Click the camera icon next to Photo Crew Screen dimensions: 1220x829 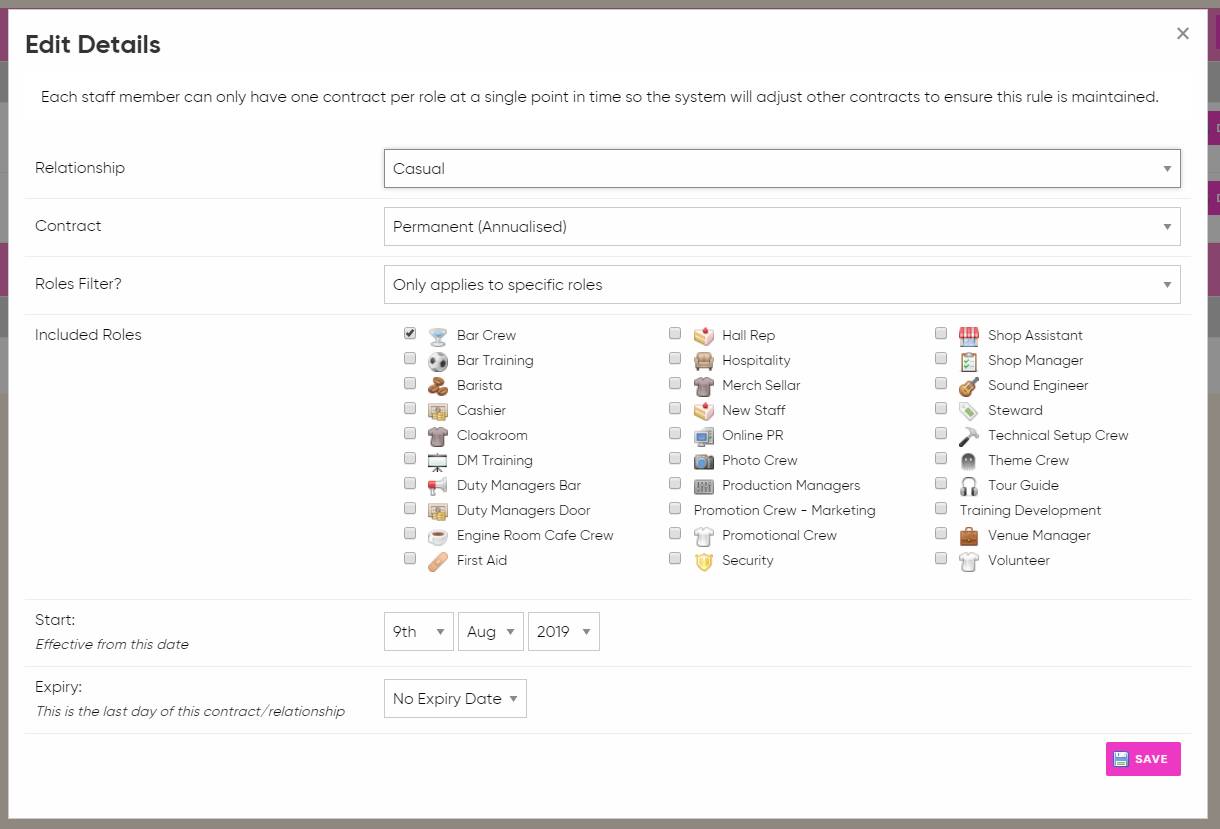coord(704,461)
